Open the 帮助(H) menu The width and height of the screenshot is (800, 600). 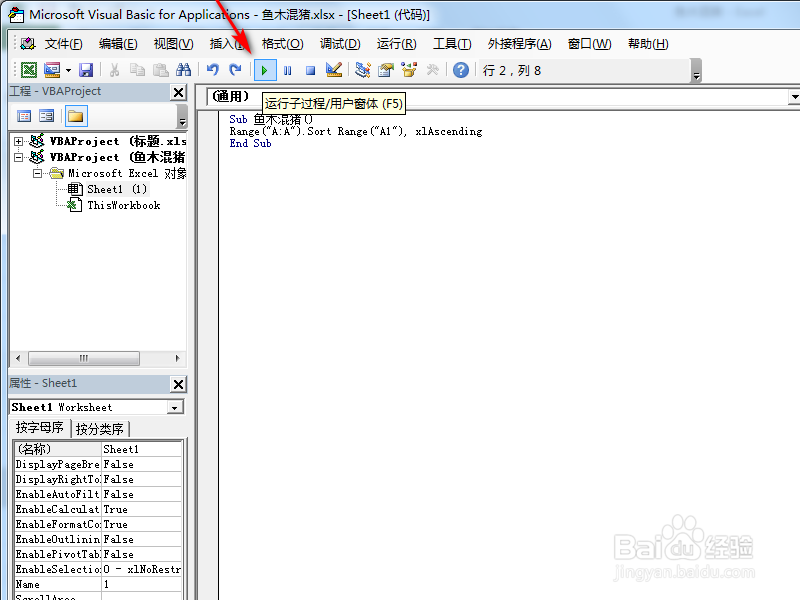648,44
